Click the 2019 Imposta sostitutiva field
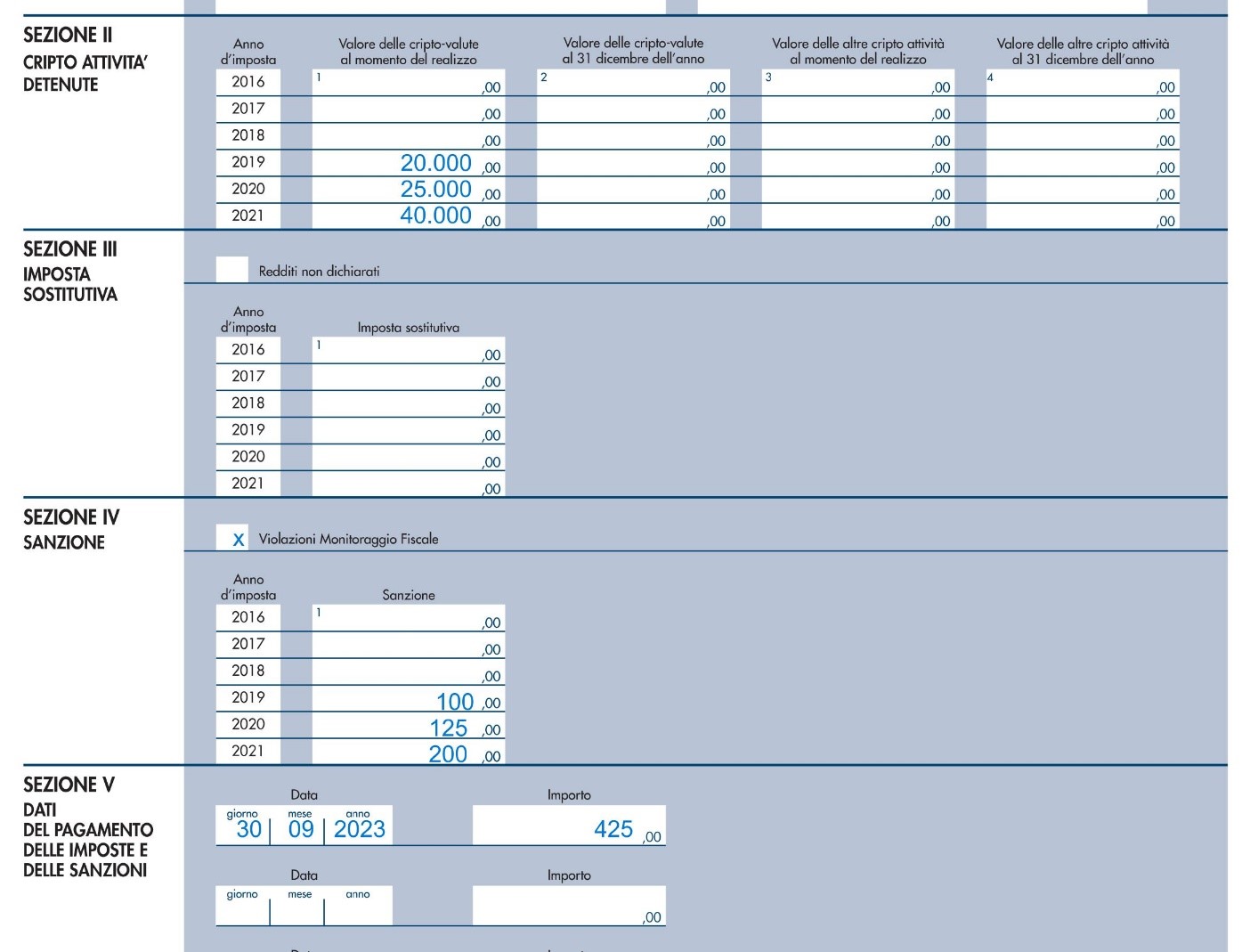 [409, 431]
